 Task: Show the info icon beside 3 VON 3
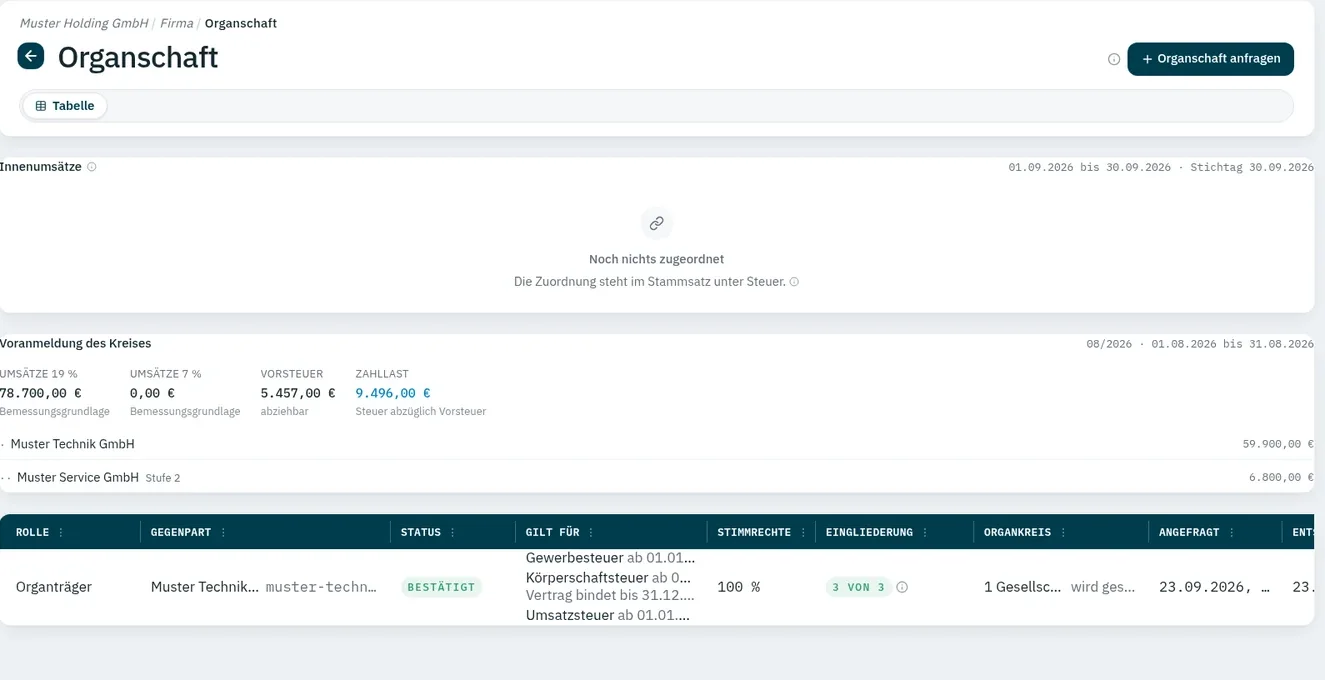click(x=902, y=587)
